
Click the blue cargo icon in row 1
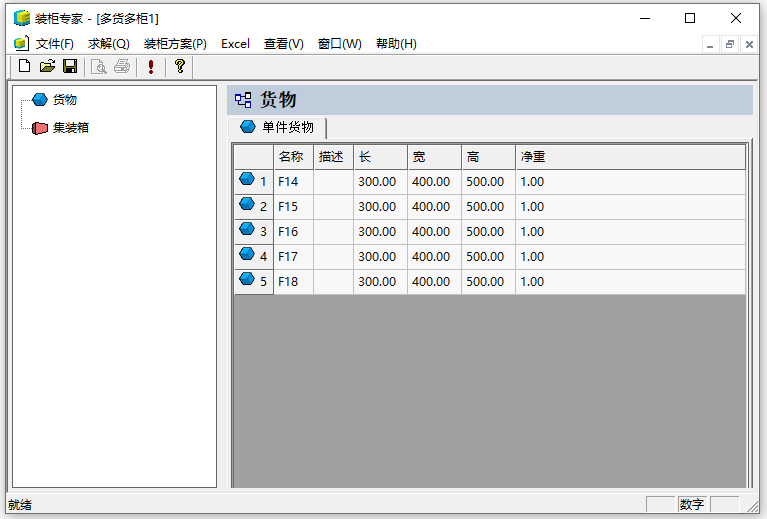pyautogui.click(x=247, y=179)
